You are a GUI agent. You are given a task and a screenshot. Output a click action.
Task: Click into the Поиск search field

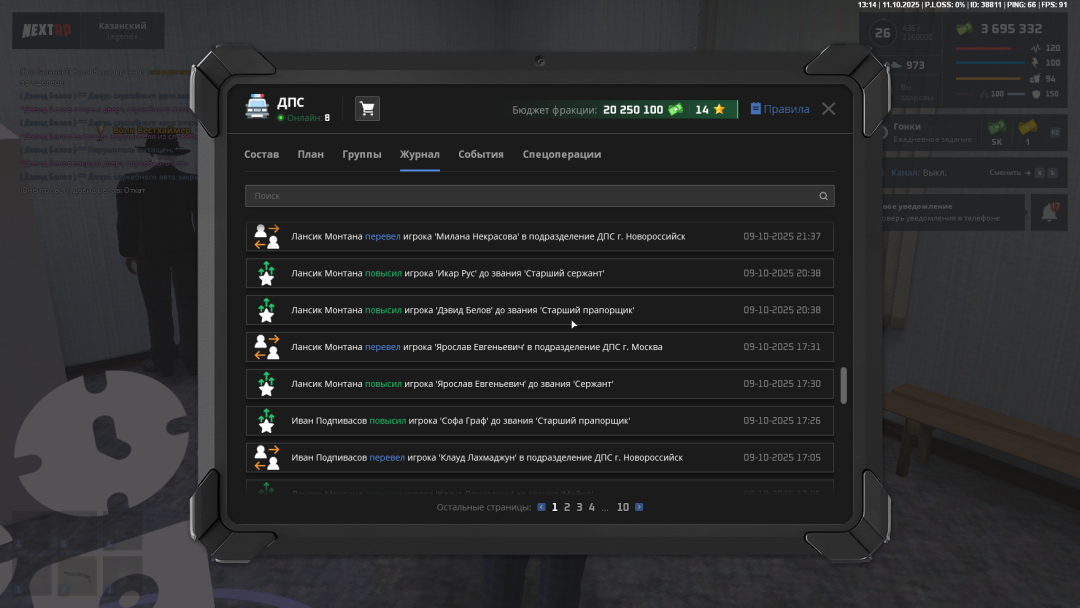530,196
